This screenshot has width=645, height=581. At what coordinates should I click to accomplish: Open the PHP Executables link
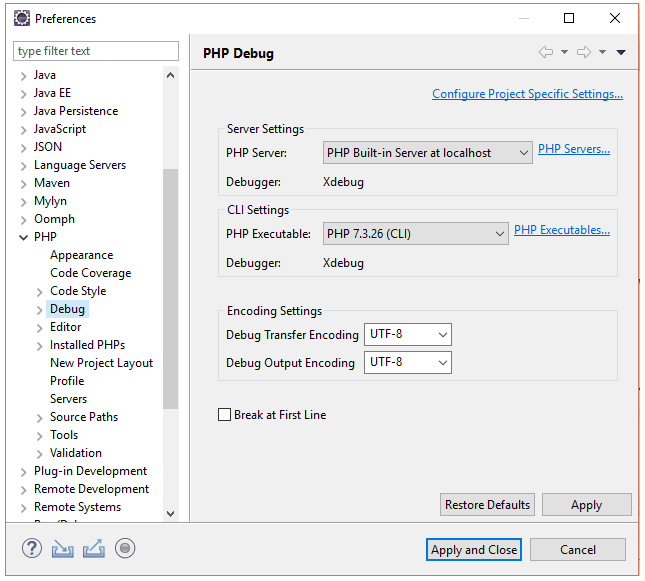coord(562,230)
